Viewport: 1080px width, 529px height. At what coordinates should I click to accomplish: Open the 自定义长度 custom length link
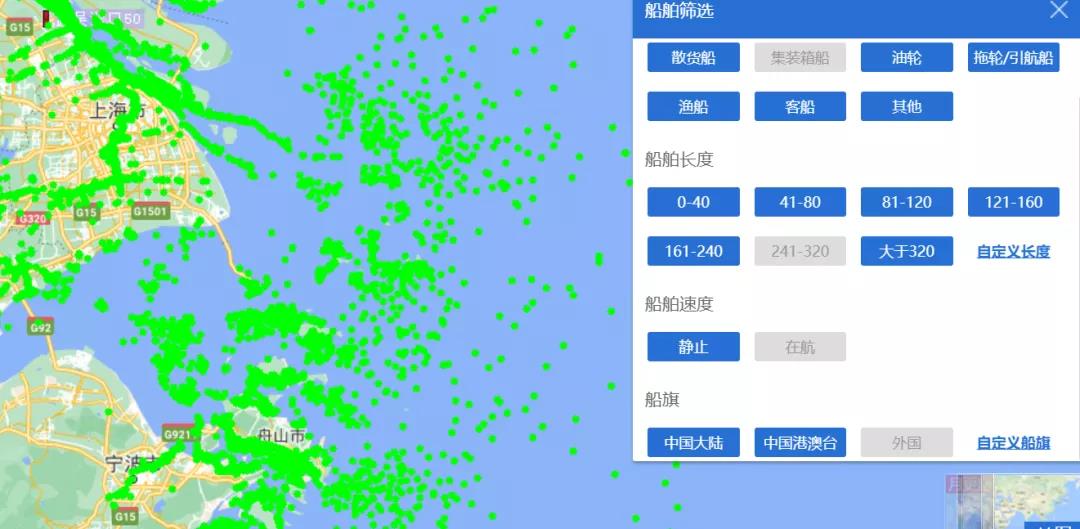pyautogui.click(x=1013, y=252)
